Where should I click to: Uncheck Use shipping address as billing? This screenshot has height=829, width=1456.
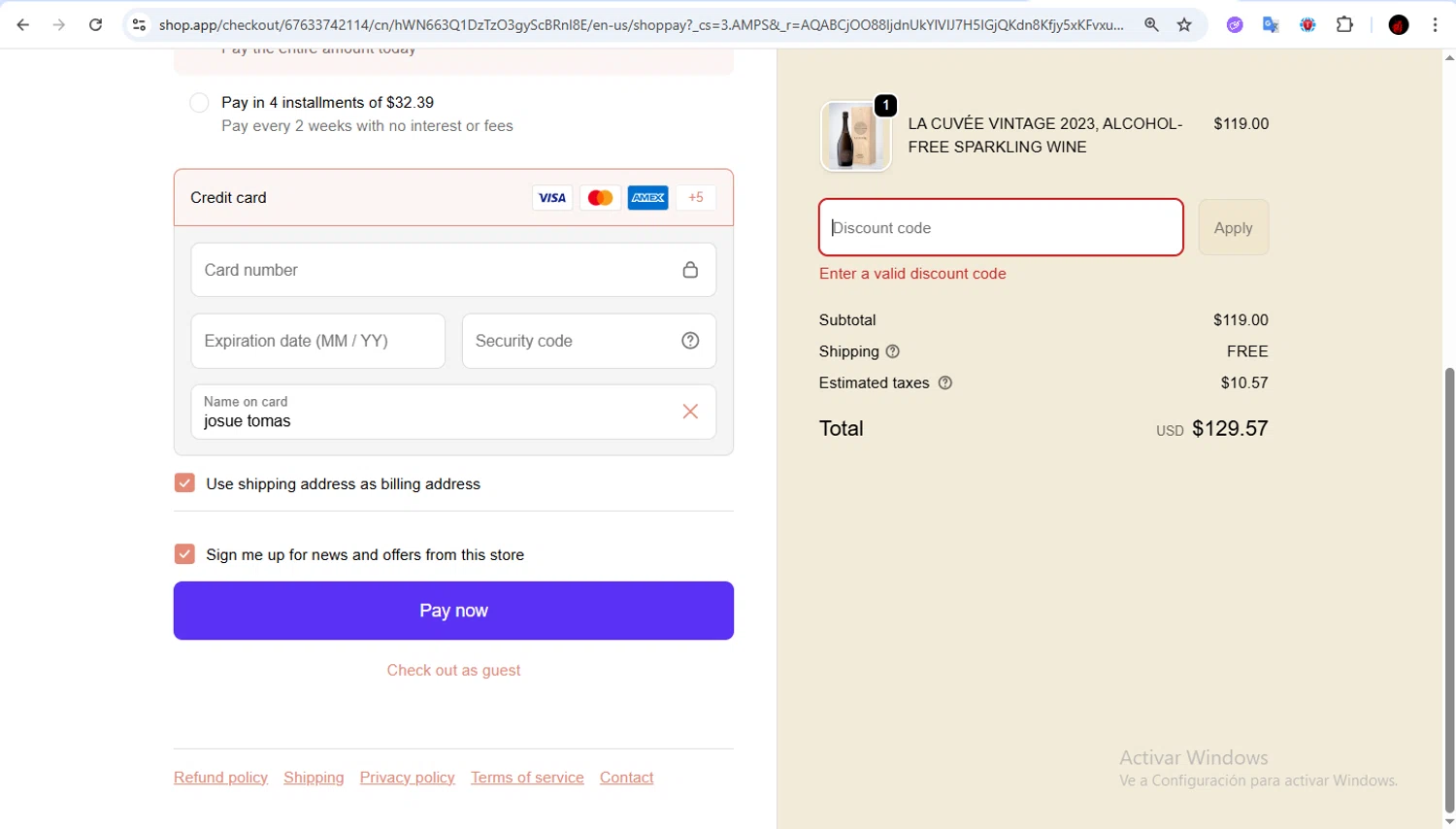point(184,483)
